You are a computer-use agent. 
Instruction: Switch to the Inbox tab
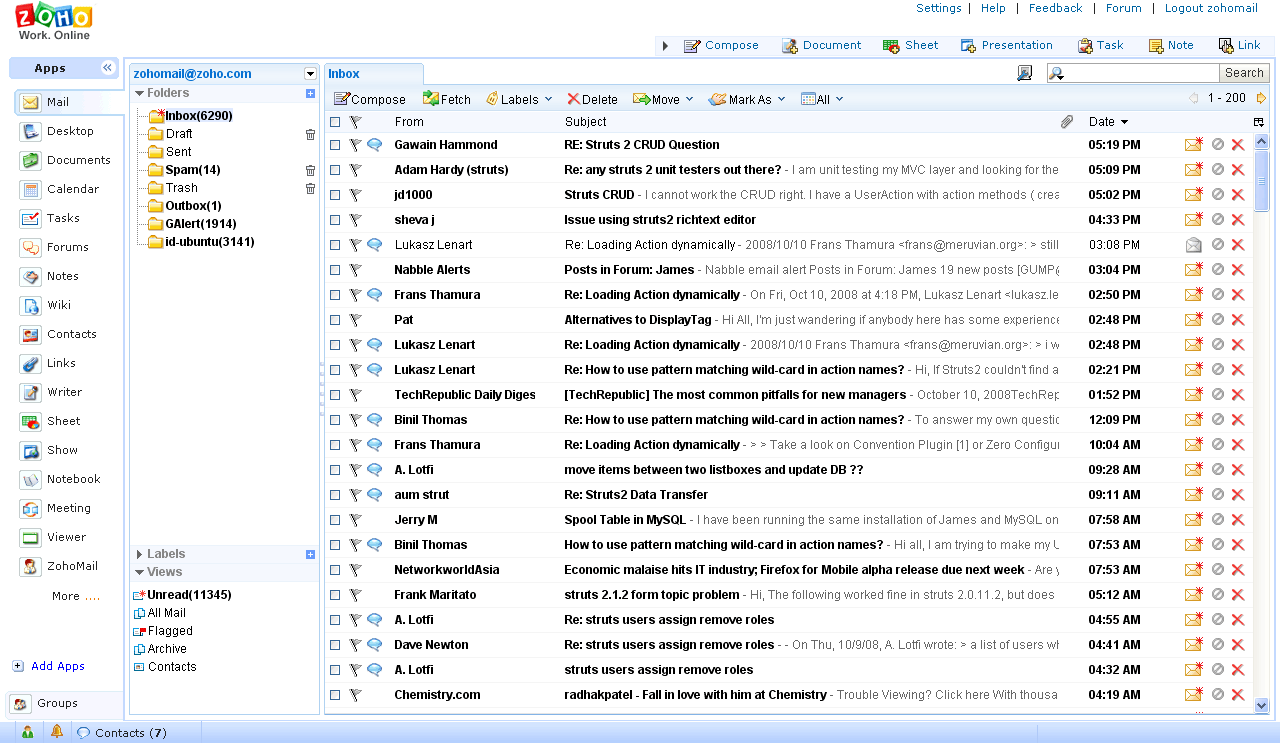(x=344, y=73)
